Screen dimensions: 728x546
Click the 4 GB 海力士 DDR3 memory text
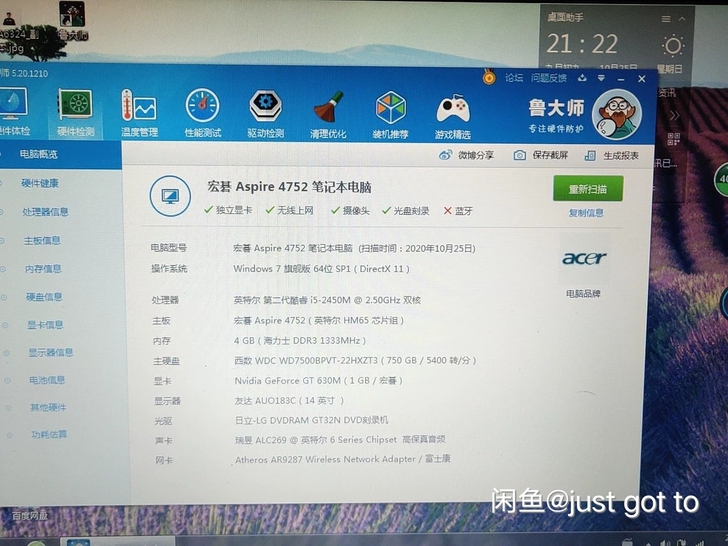coord(299,340)
